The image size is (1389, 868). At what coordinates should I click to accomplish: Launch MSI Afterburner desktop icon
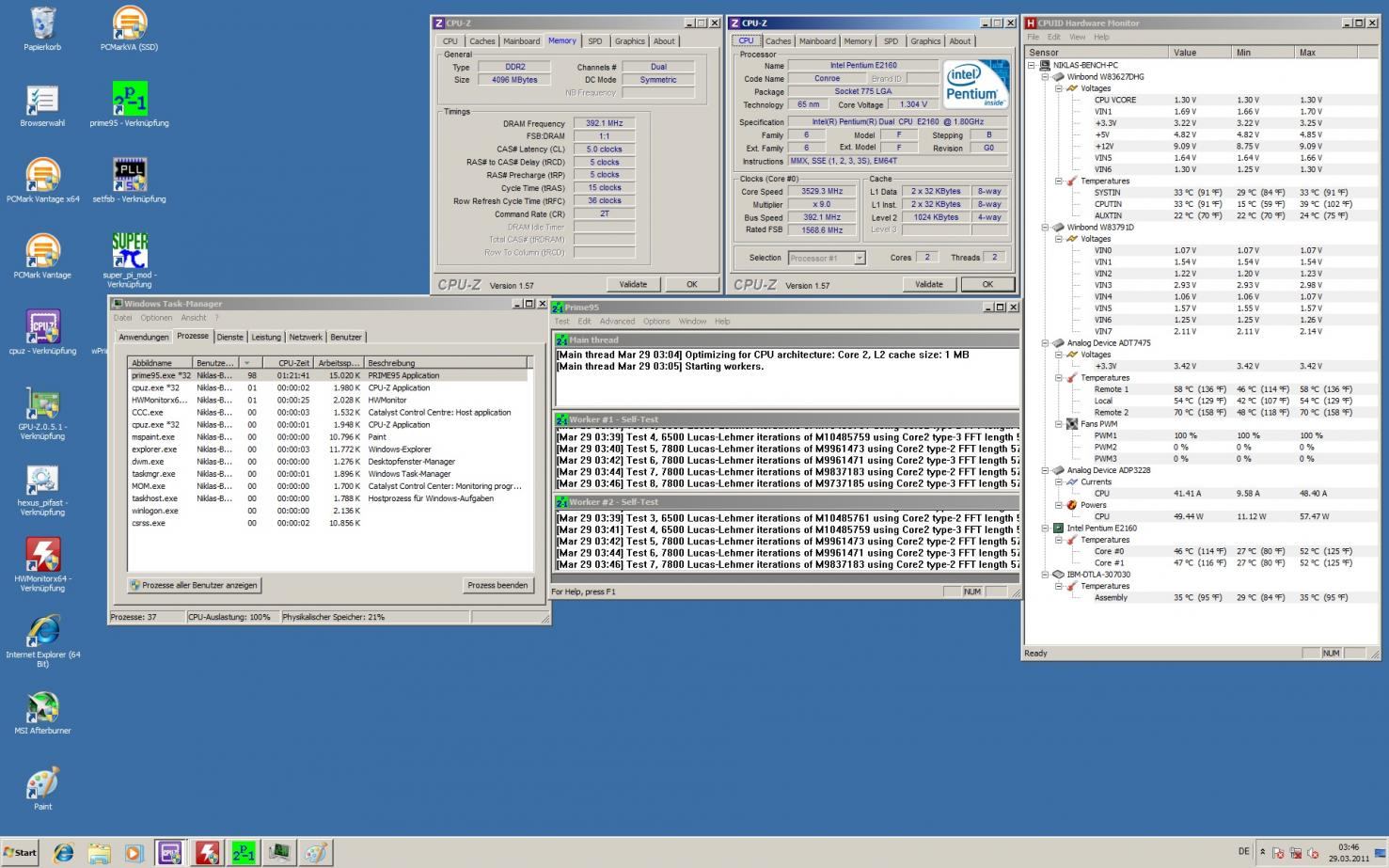pyautogui.click(x=42, y=713)
